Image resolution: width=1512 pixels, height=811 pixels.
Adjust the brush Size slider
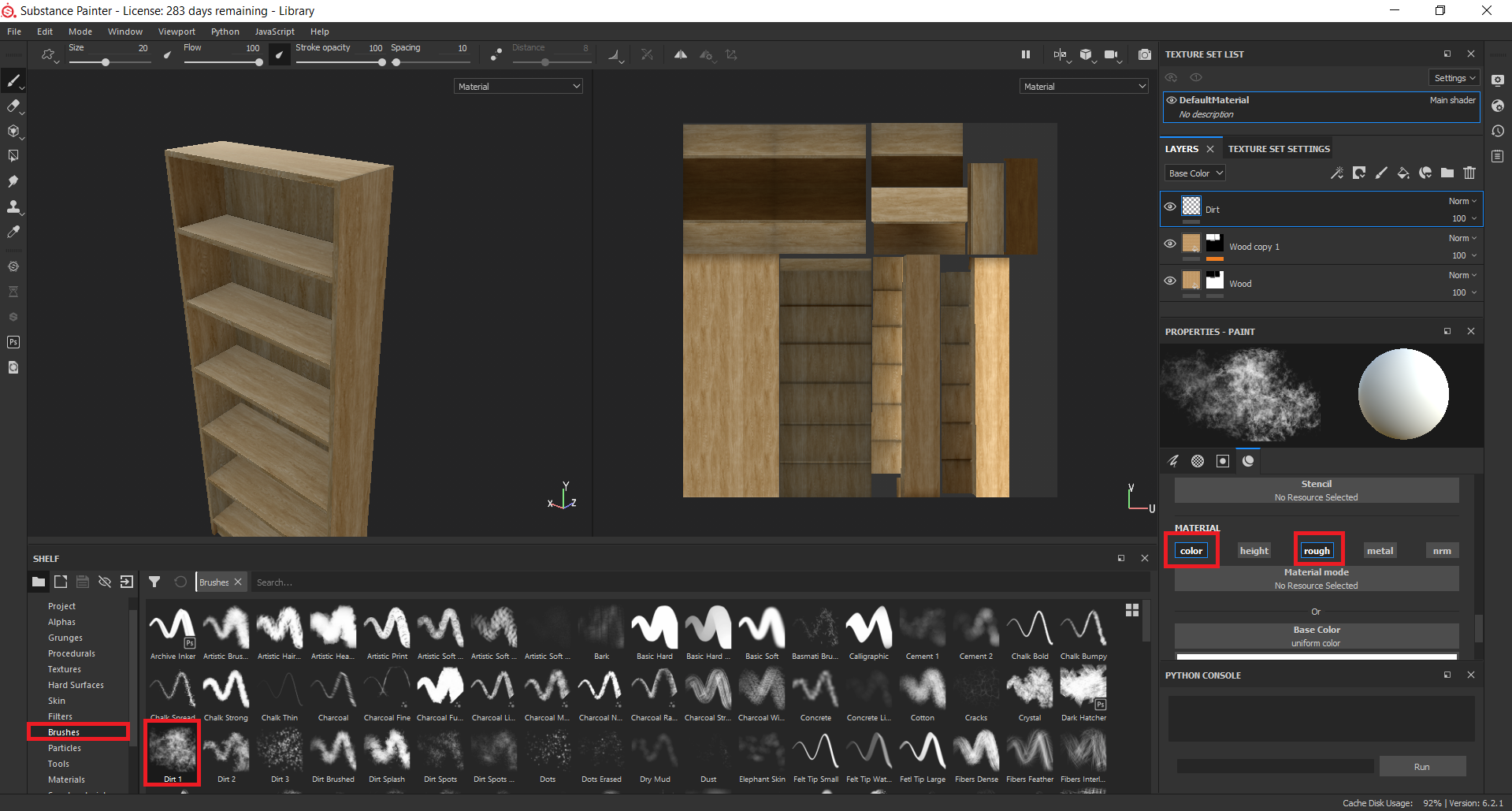(110, 61)
